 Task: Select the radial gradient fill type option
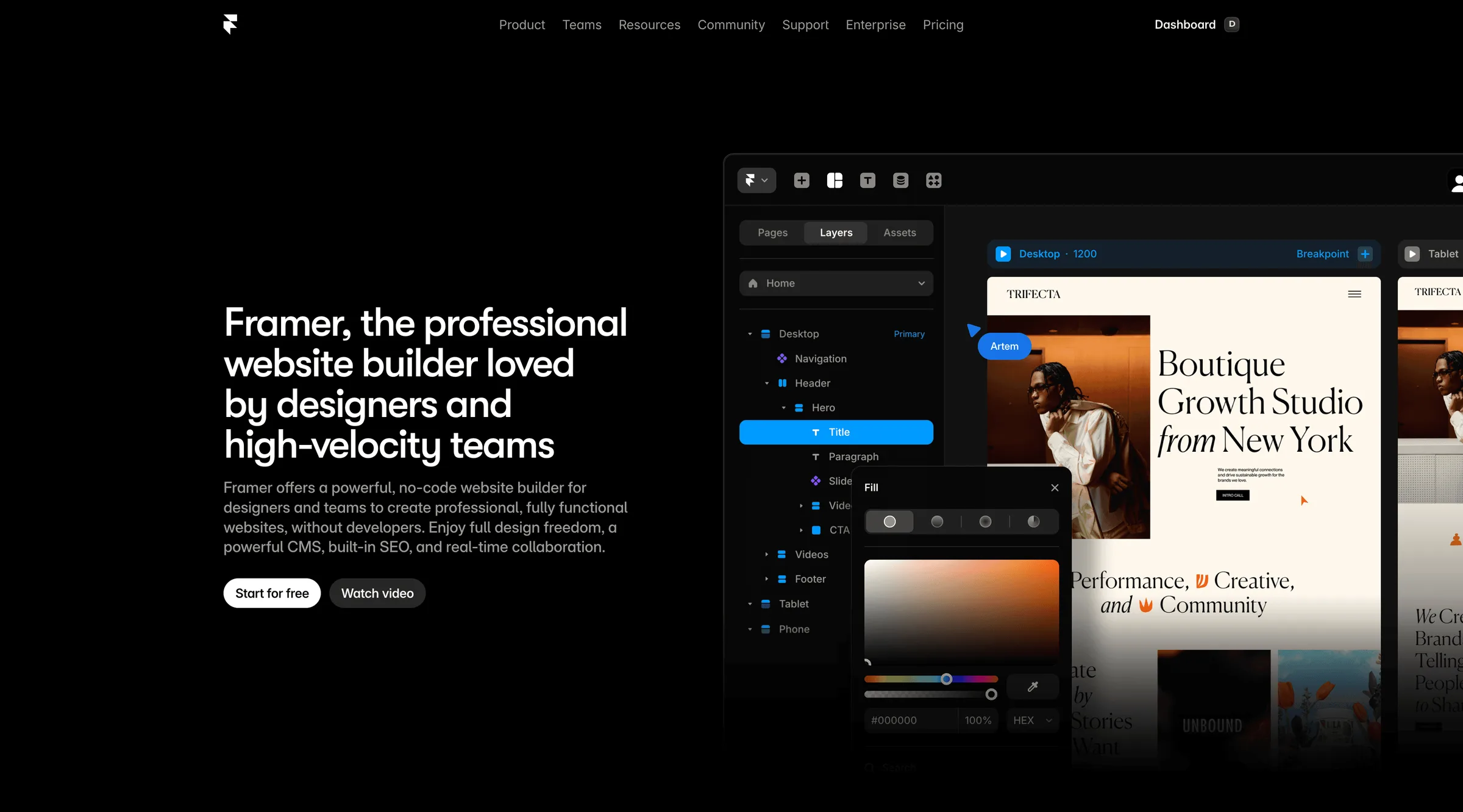(x=985, y=522)
